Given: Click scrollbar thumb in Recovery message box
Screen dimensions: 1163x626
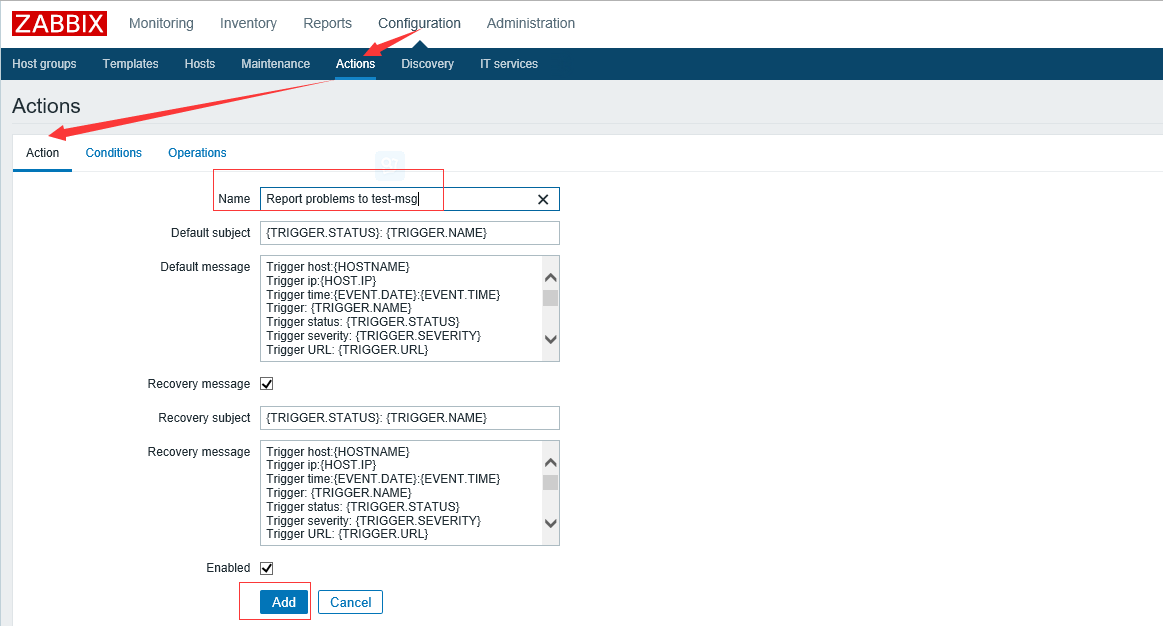Looking at the screenshot, I should 550,483.
